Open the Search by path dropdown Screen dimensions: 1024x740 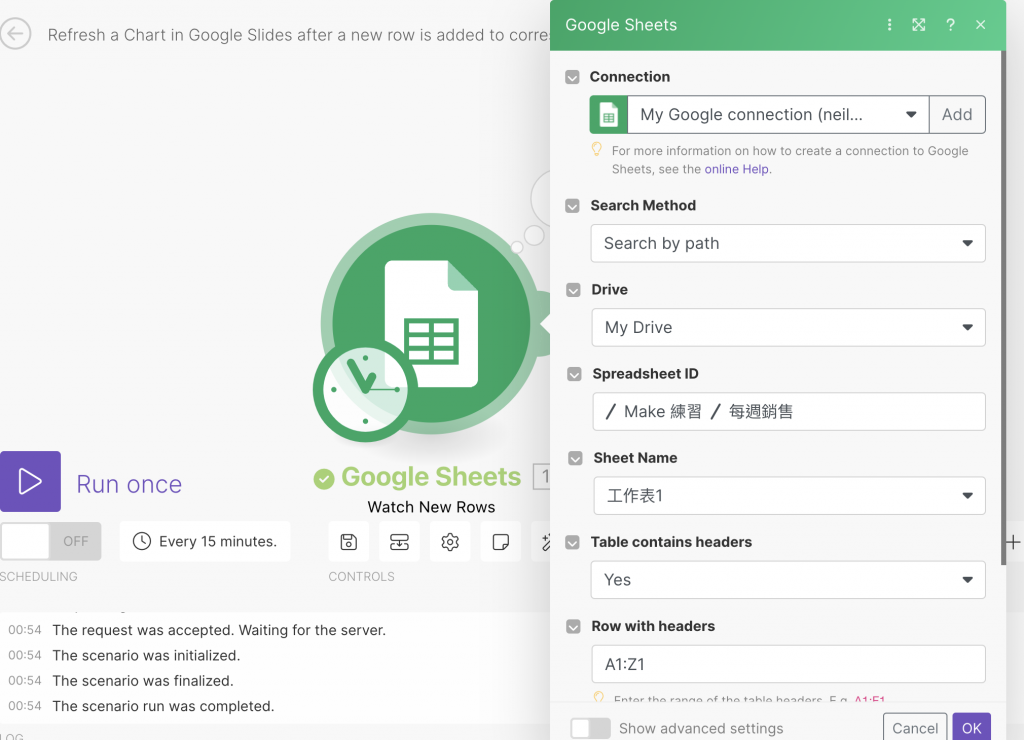[788, 244]
